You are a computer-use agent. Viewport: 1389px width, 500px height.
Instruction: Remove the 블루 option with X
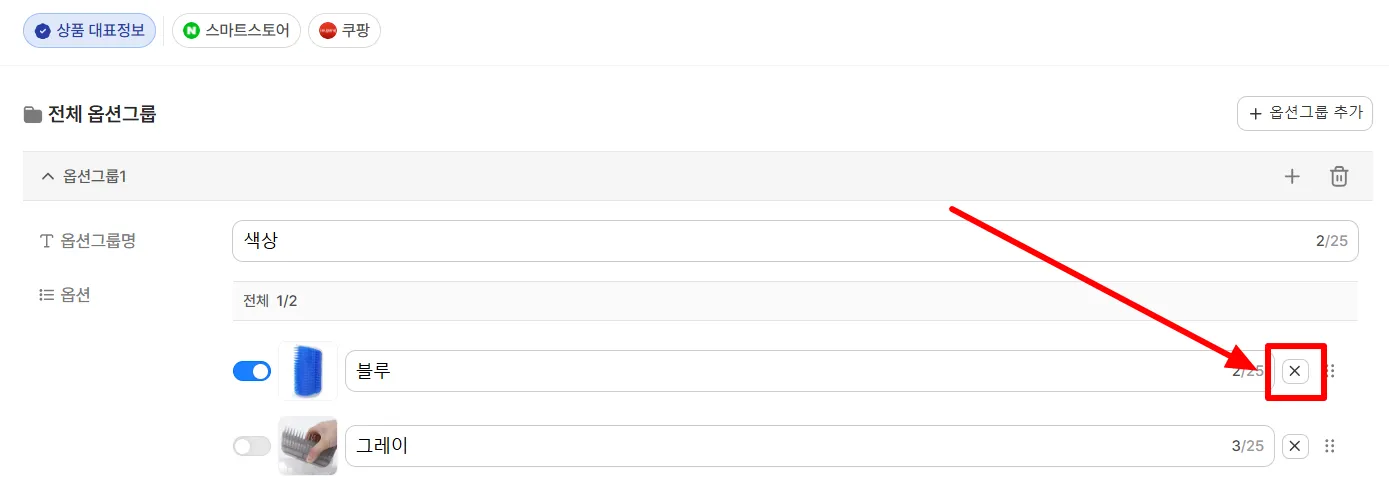[1295, 371]
